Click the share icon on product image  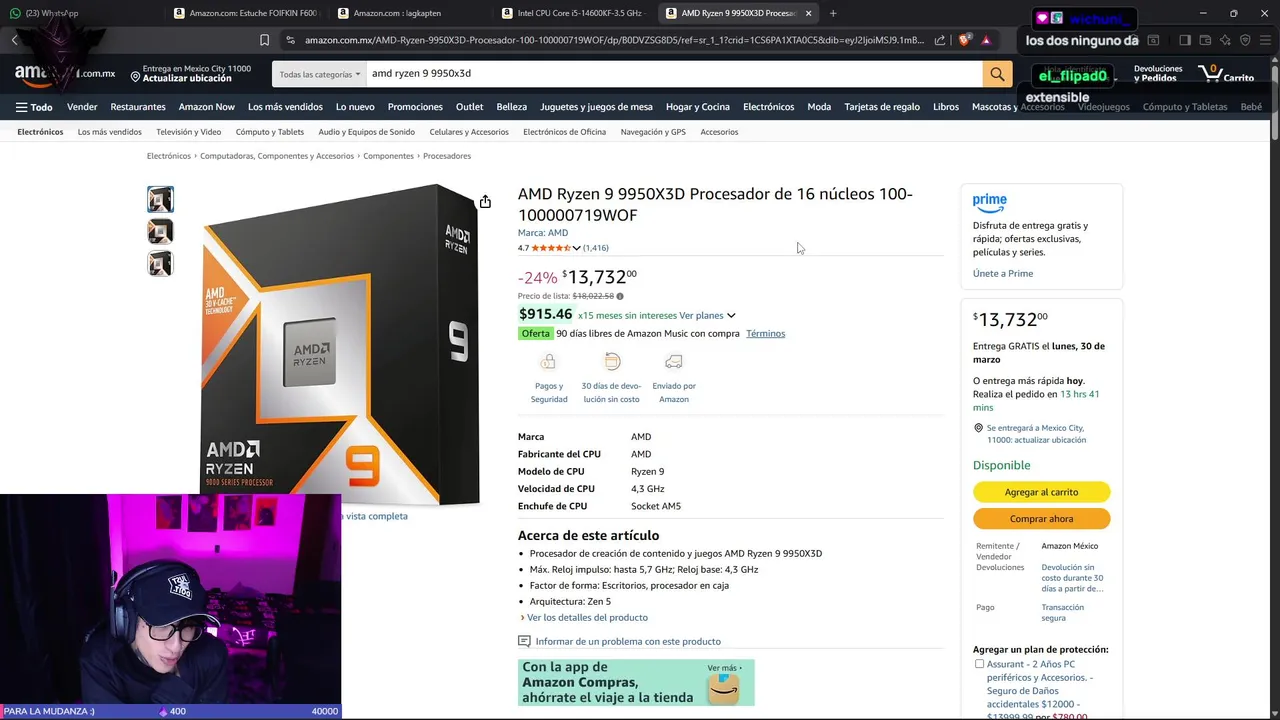click(485, 202)
